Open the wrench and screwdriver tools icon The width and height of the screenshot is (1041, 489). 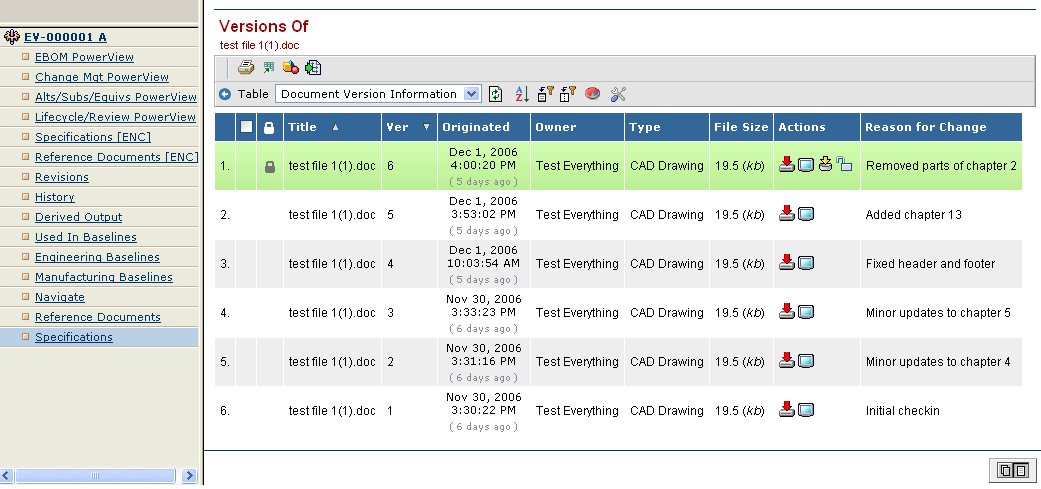[x=617, y=94]
